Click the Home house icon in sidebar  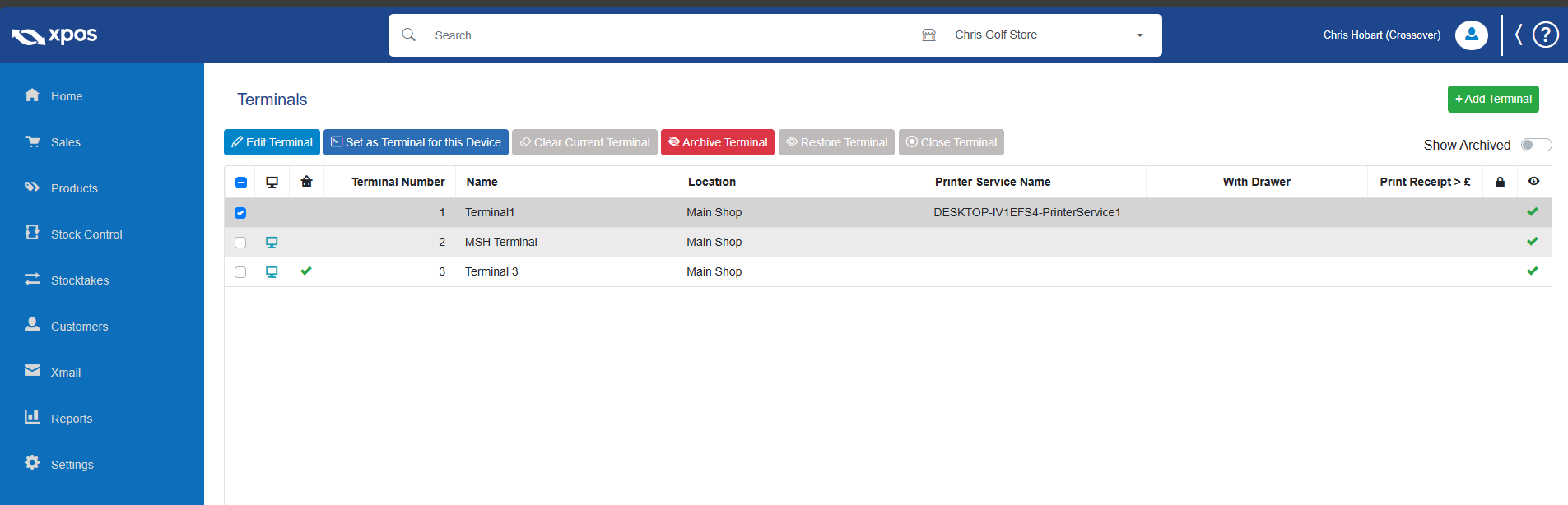click(32, 95)
